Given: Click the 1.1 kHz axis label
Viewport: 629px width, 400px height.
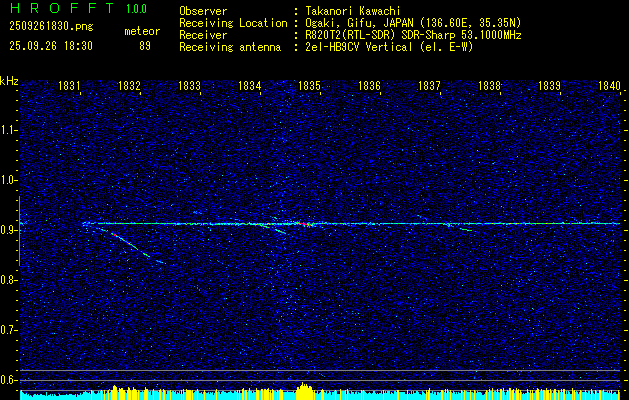Looking at the screenshot, I should [9, 130].
